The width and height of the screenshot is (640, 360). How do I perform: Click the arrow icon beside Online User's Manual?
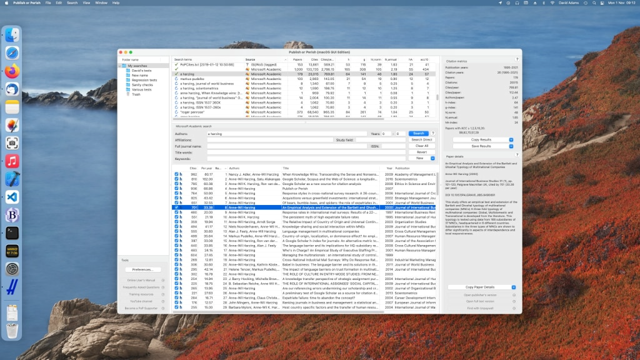tap(163, 280)
